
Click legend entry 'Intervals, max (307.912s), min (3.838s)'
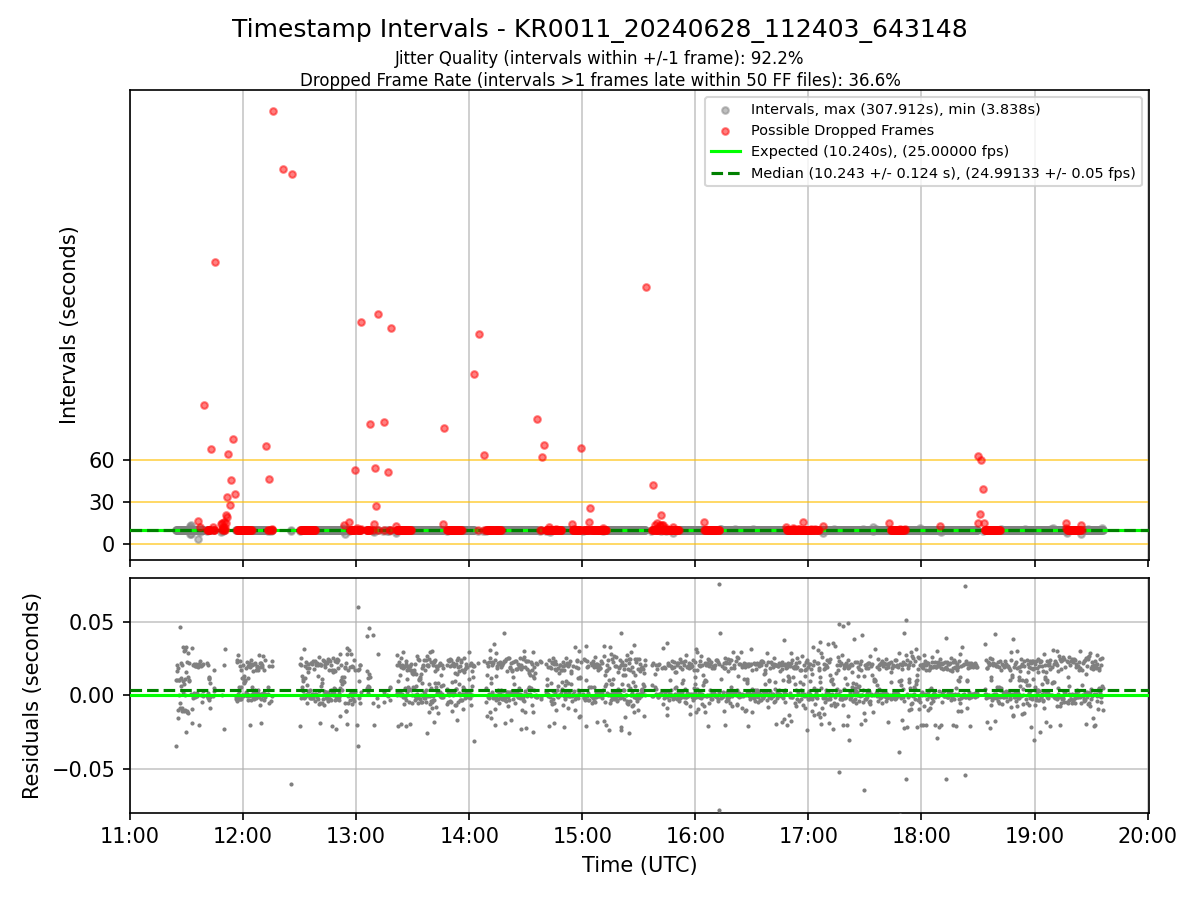(895, 109)
